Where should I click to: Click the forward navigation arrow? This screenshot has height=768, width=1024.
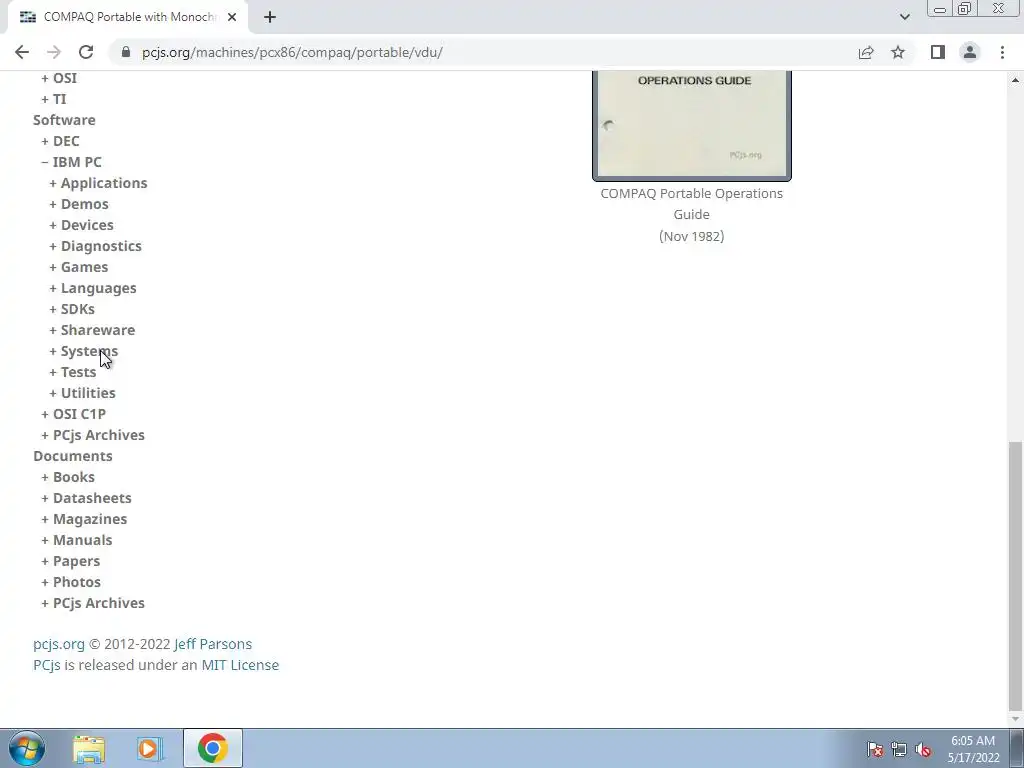(x=54, y=52)
